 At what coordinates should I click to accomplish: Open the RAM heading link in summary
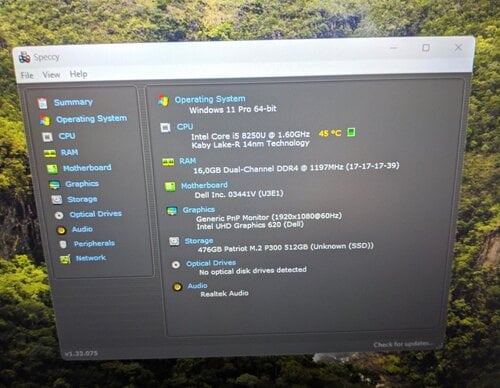[187, 161]
